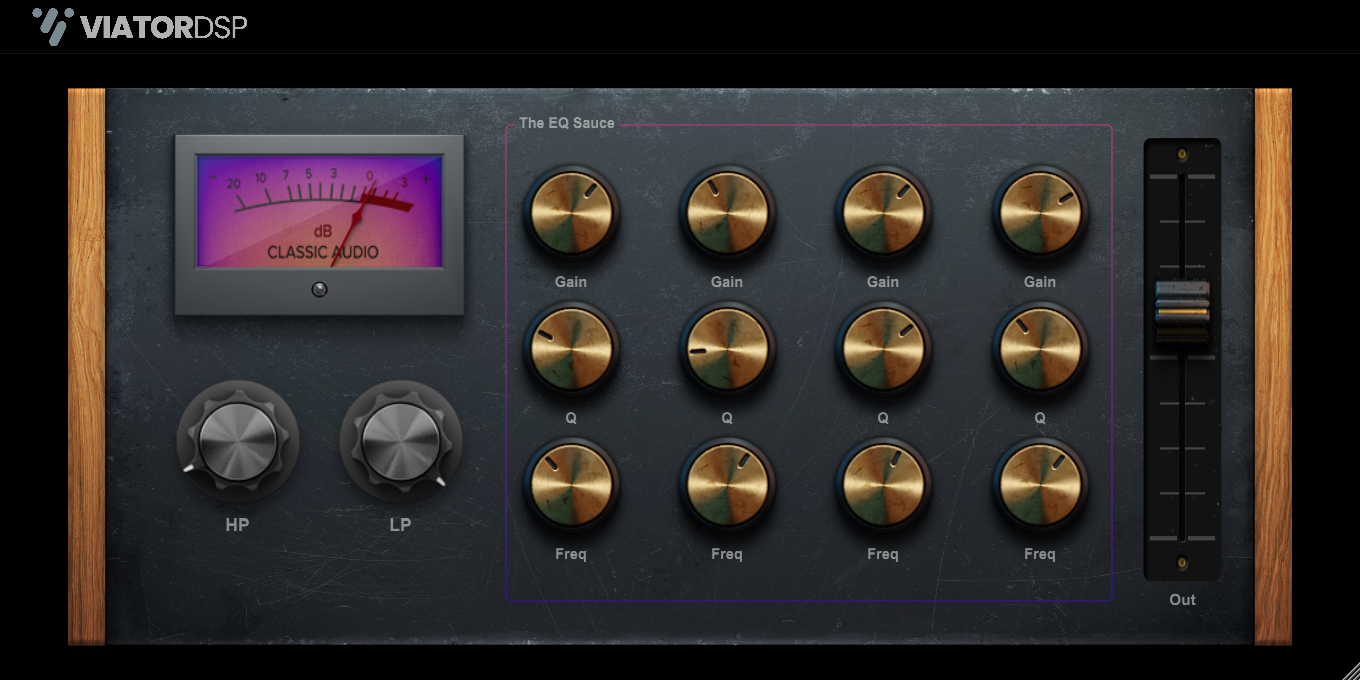Click the third band Freq knob

(x=883, y=485)
